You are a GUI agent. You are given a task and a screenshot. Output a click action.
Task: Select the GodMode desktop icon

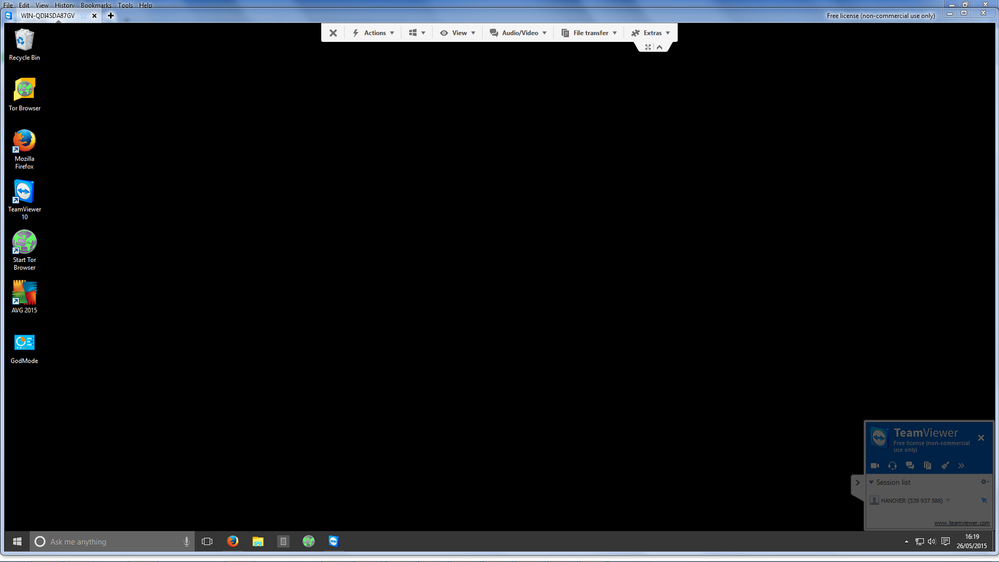[24, 349]
